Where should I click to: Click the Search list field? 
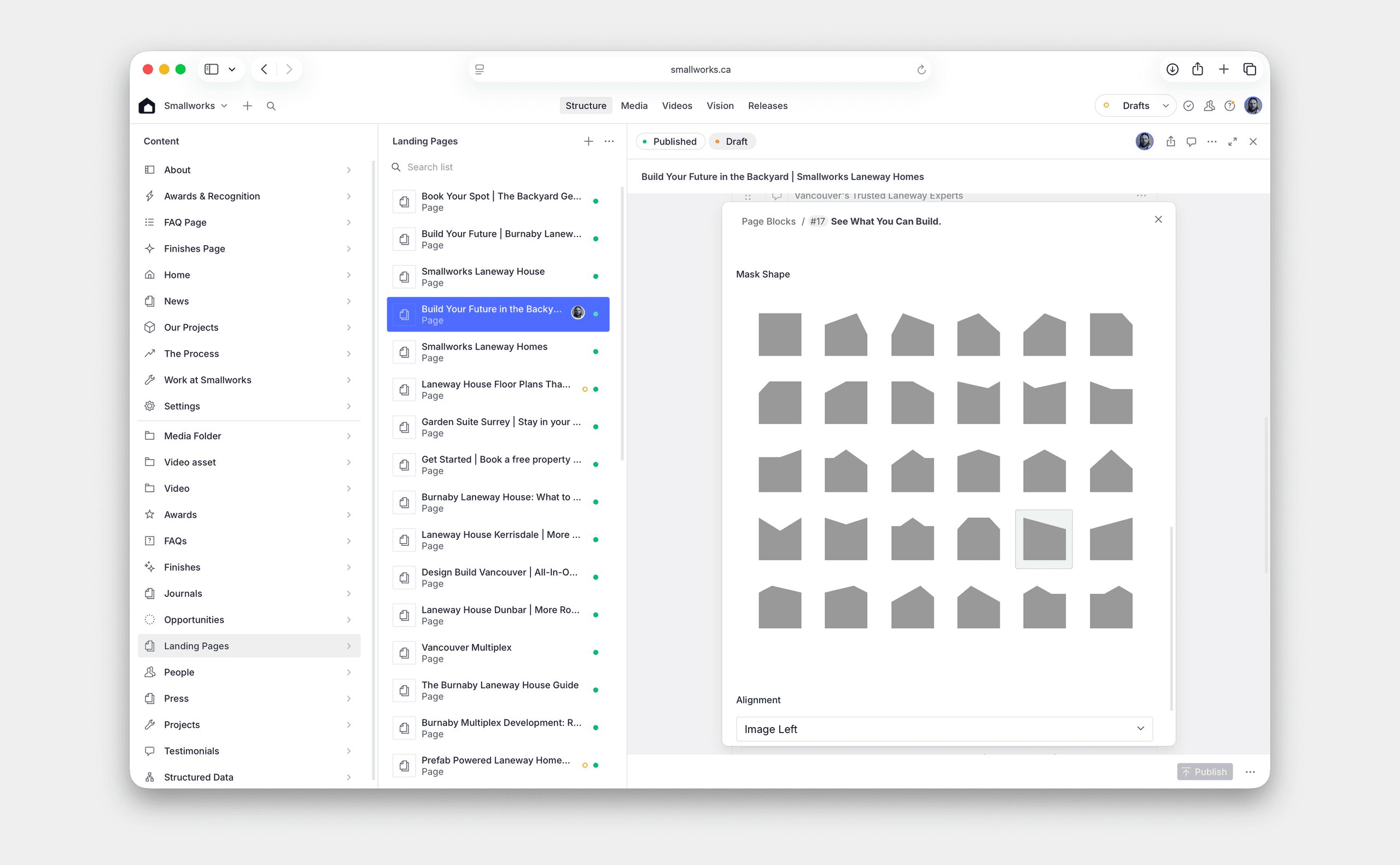[503, 167]
